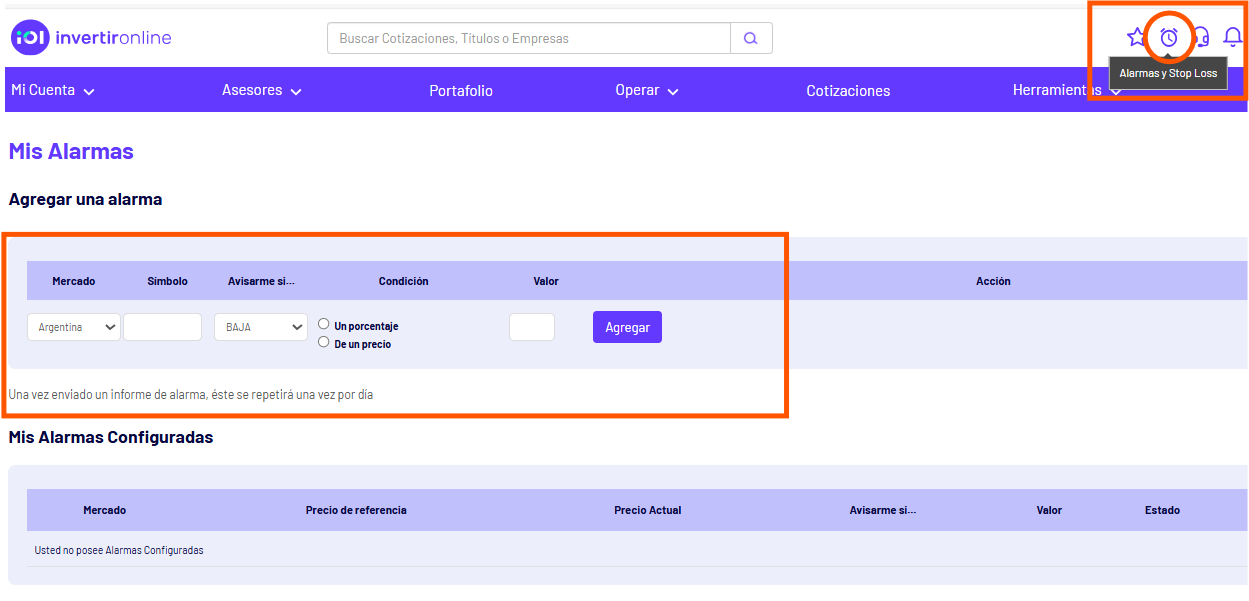1249x601 pixels.
Task: Expand the Operar menu
Action: pyautogui.click(x=647, y=90)
